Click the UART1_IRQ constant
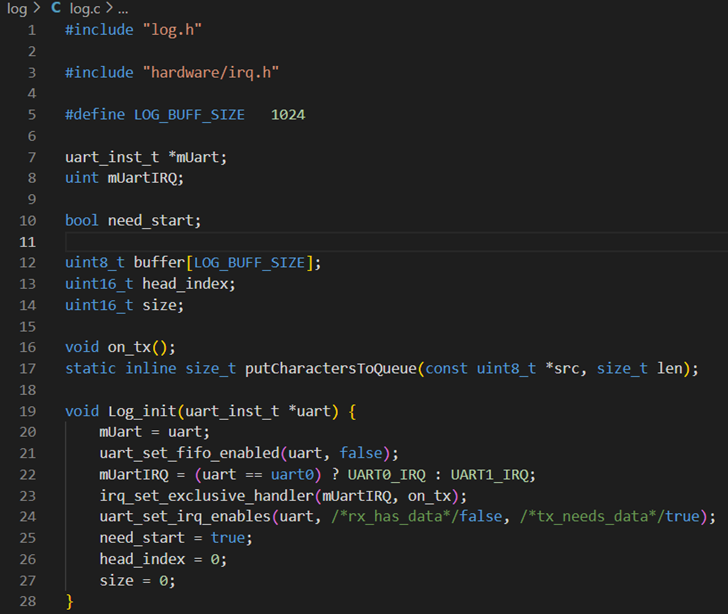 pyautogui.click(x=489, y=475)
